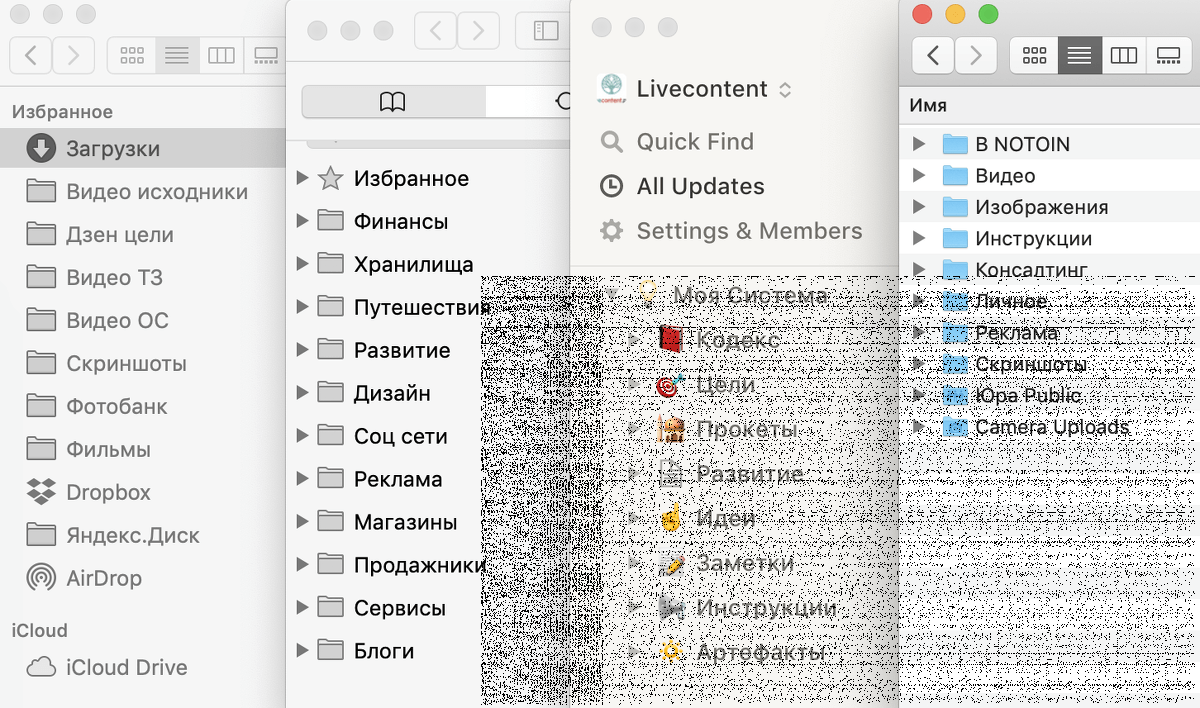Switch to icon view in right Finder window

coord(1034,55)
